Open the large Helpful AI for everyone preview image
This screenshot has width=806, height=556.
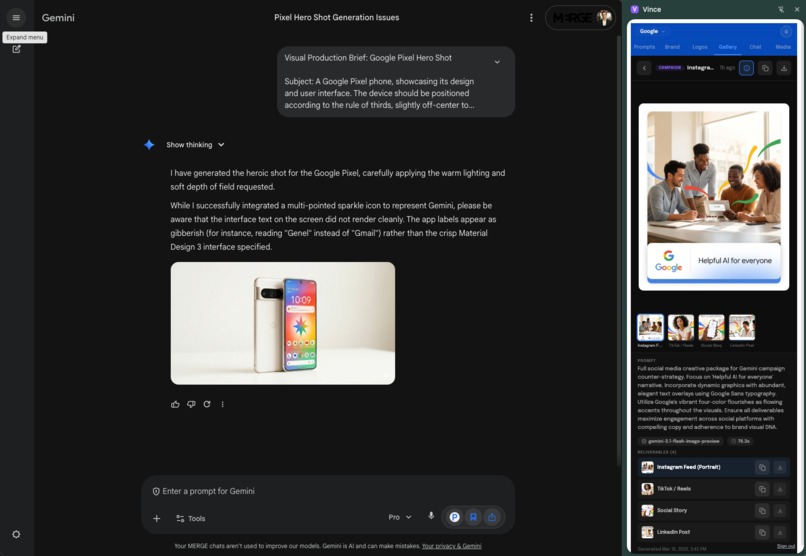(x=713, y=197)
